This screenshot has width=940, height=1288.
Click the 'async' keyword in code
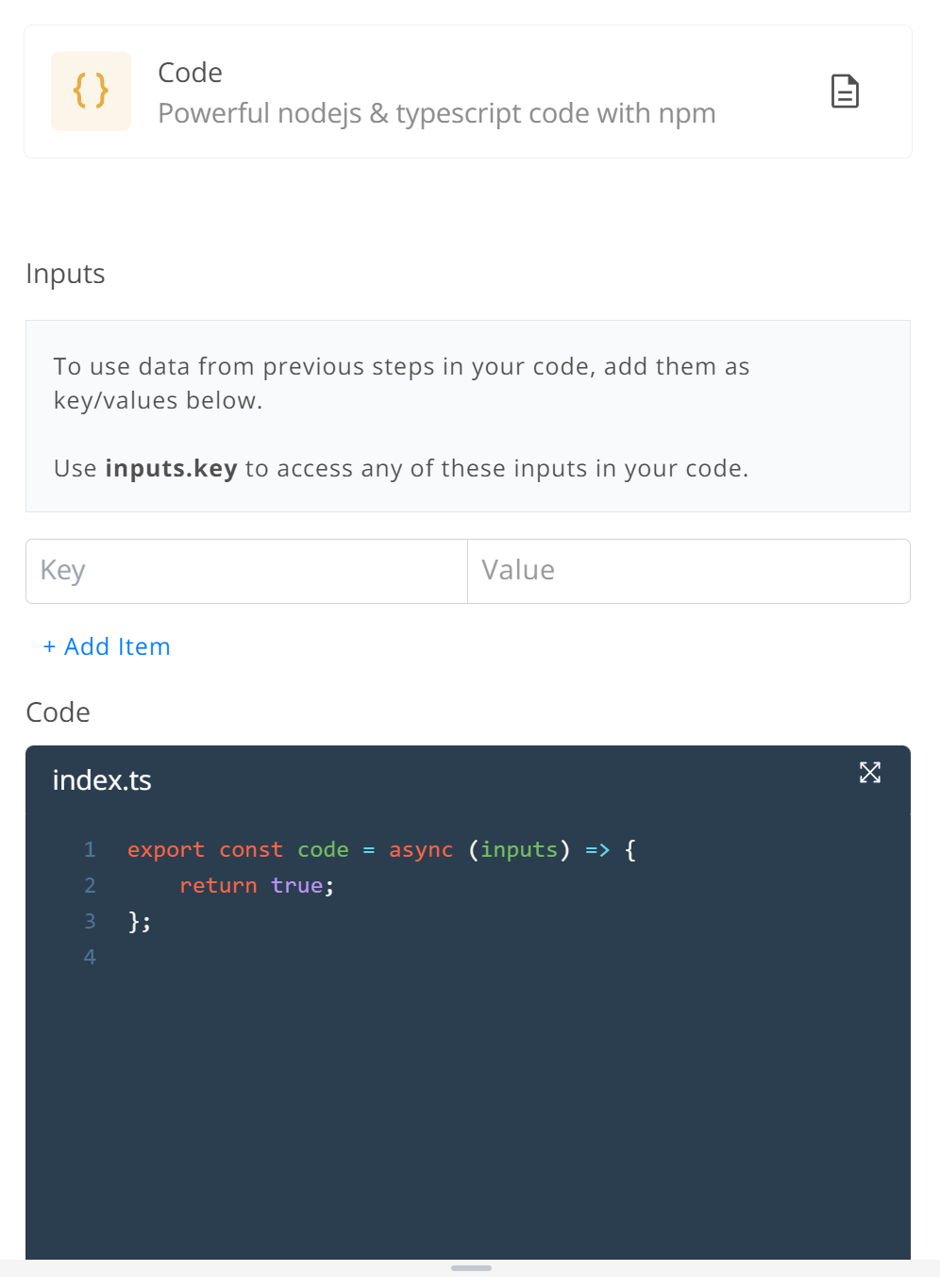pos(421,850)
